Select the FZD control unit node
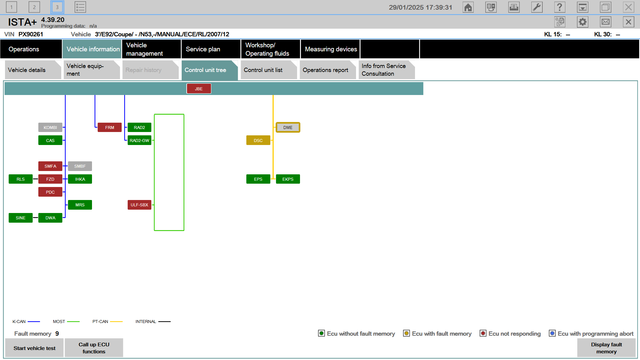This screenshot has width=640, height=360. pos(50,179)
